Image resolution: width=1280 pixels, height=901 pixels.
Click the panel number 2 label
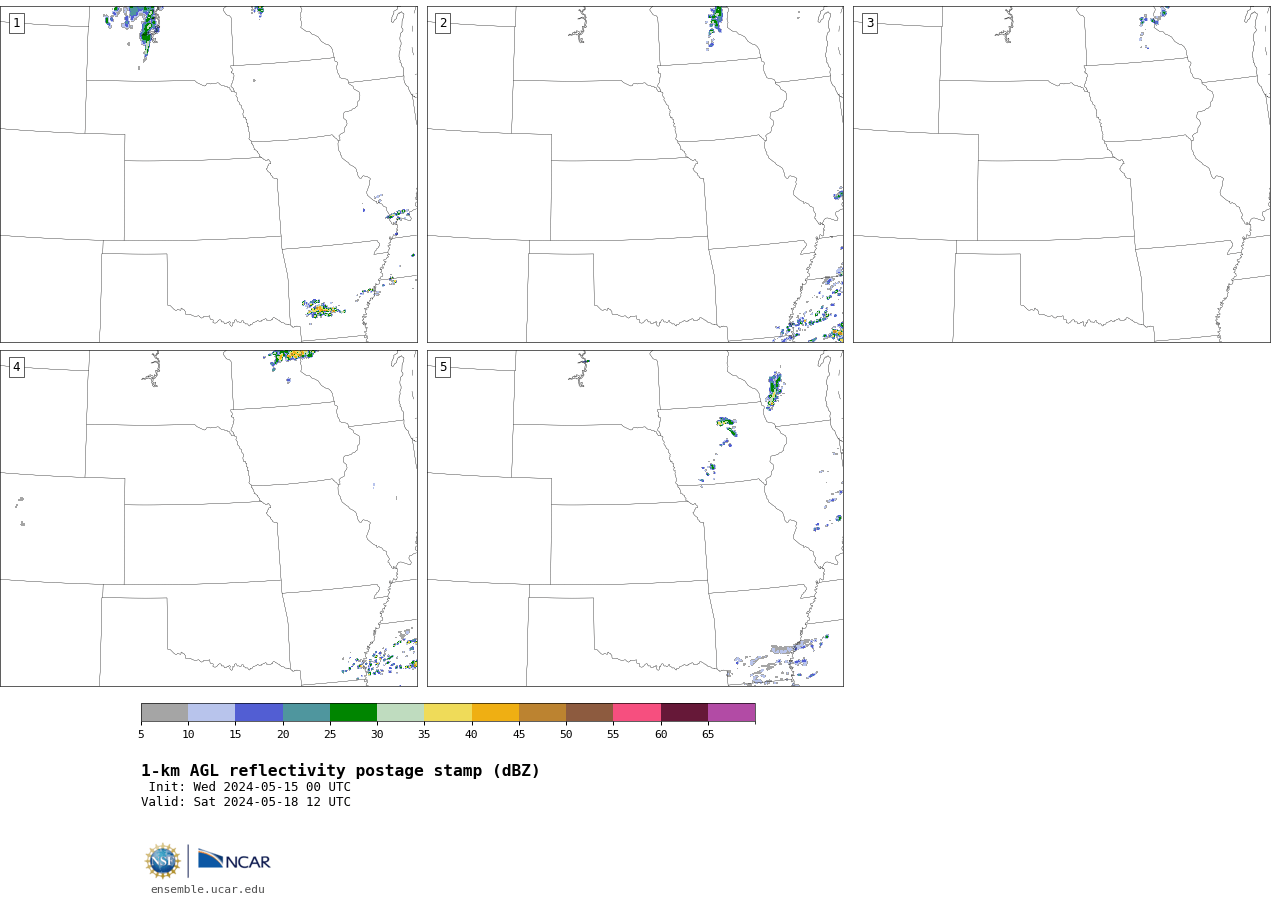pos(443,23)
